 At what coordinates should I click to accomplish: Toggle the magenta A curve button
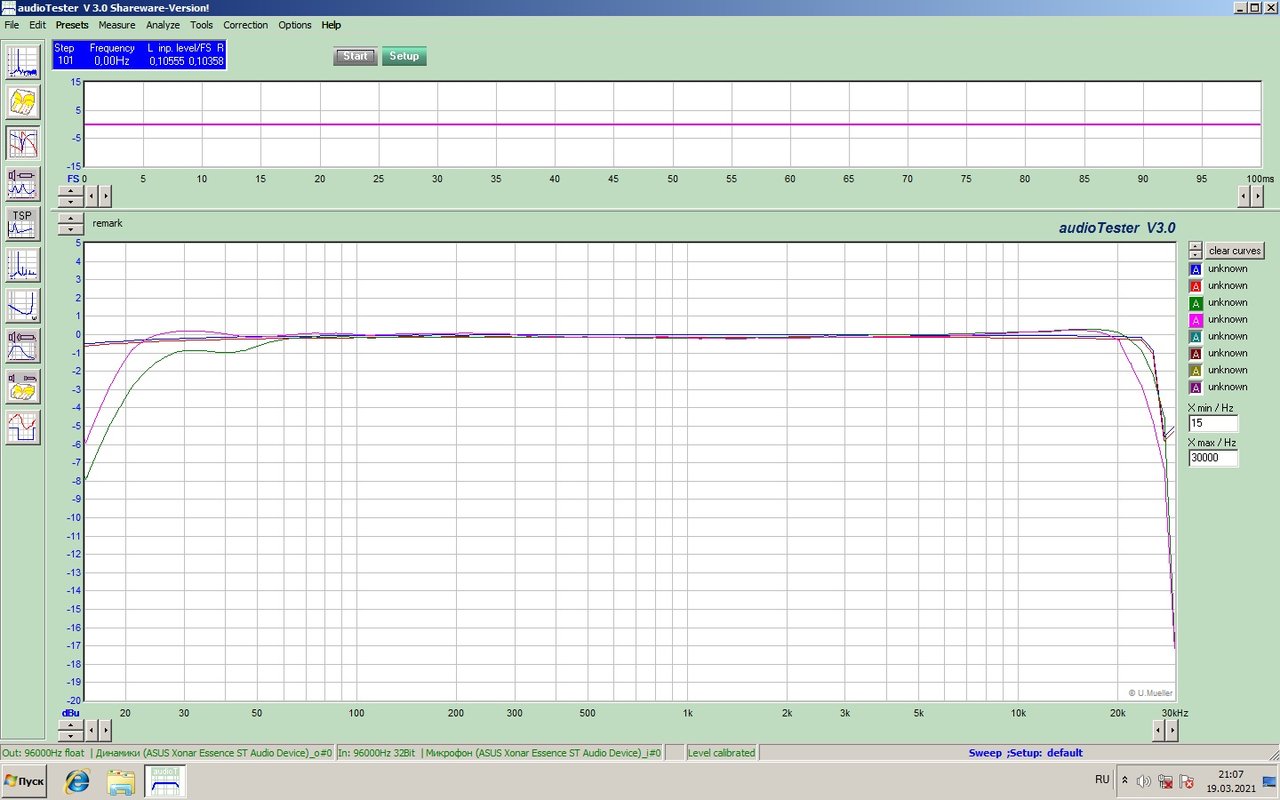pos(1195,320)
